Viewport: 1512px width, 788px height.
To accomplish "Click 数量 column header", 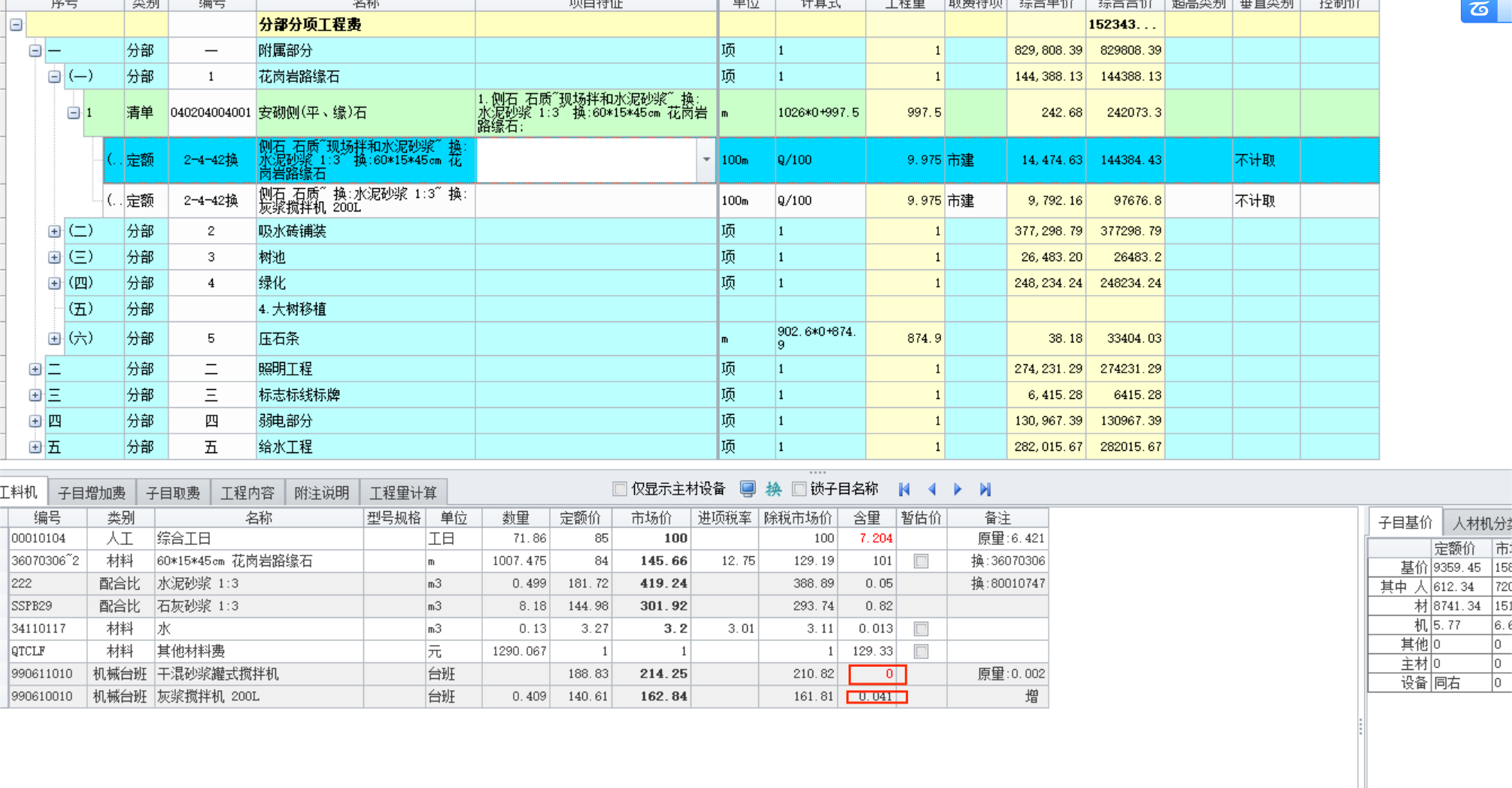I will (515, 518).
